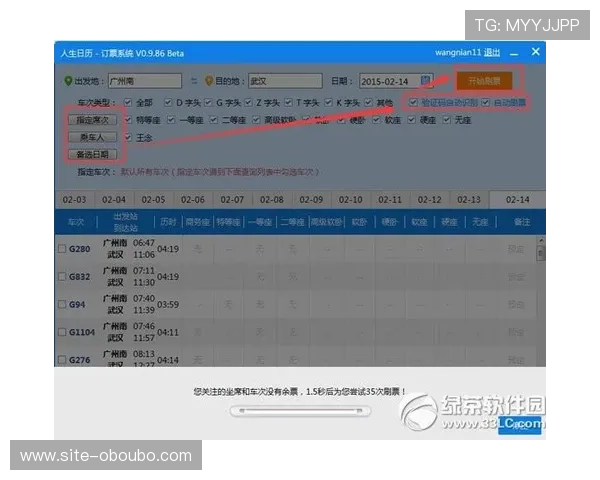Viewport: 600px width, 480px height.
Task: Toggle the 全部 train type checkbox
Action: coord(128,102)
